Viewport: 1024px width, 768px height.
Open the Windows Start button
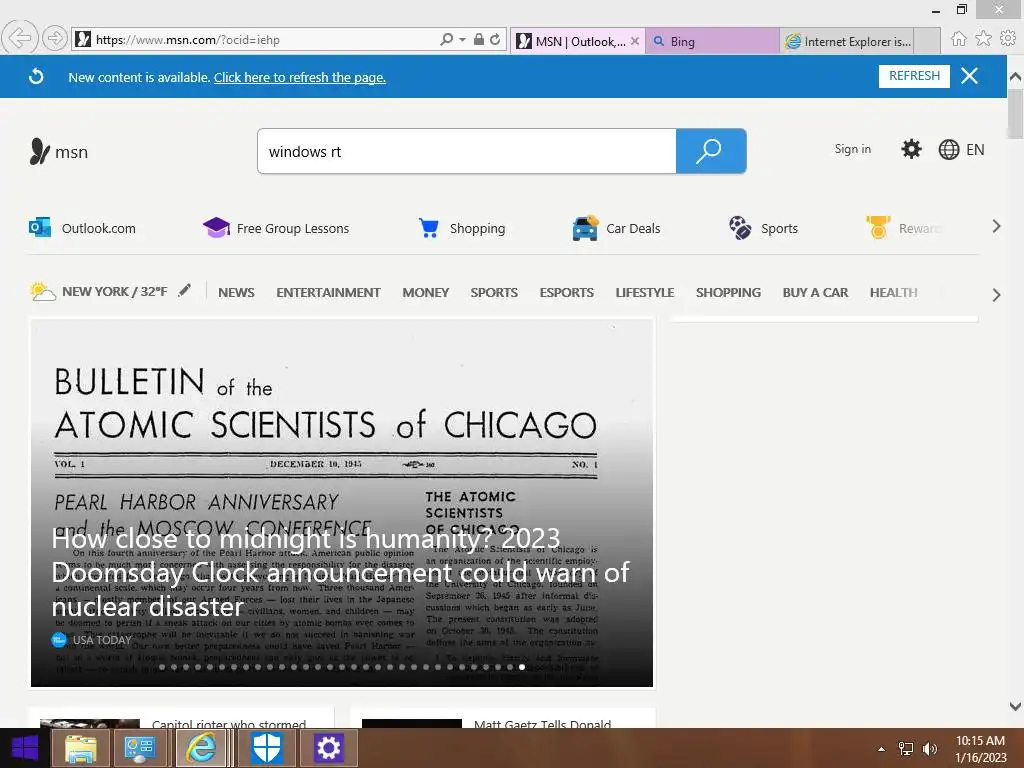25,748
